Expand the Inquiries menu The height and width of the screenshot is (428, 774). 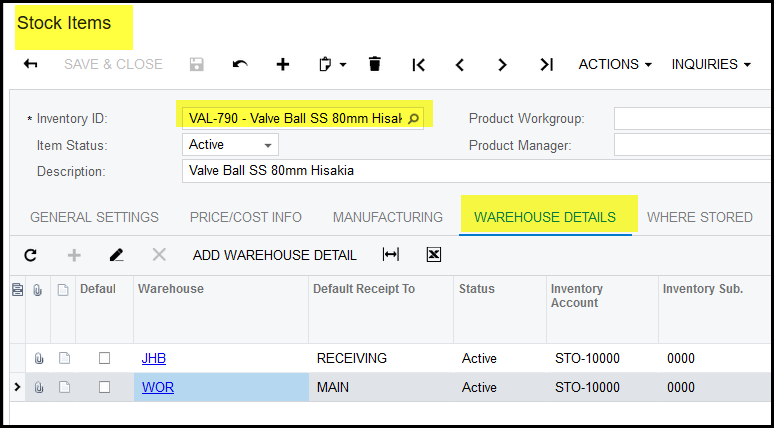pyautogui.click(x=710, y=64)
